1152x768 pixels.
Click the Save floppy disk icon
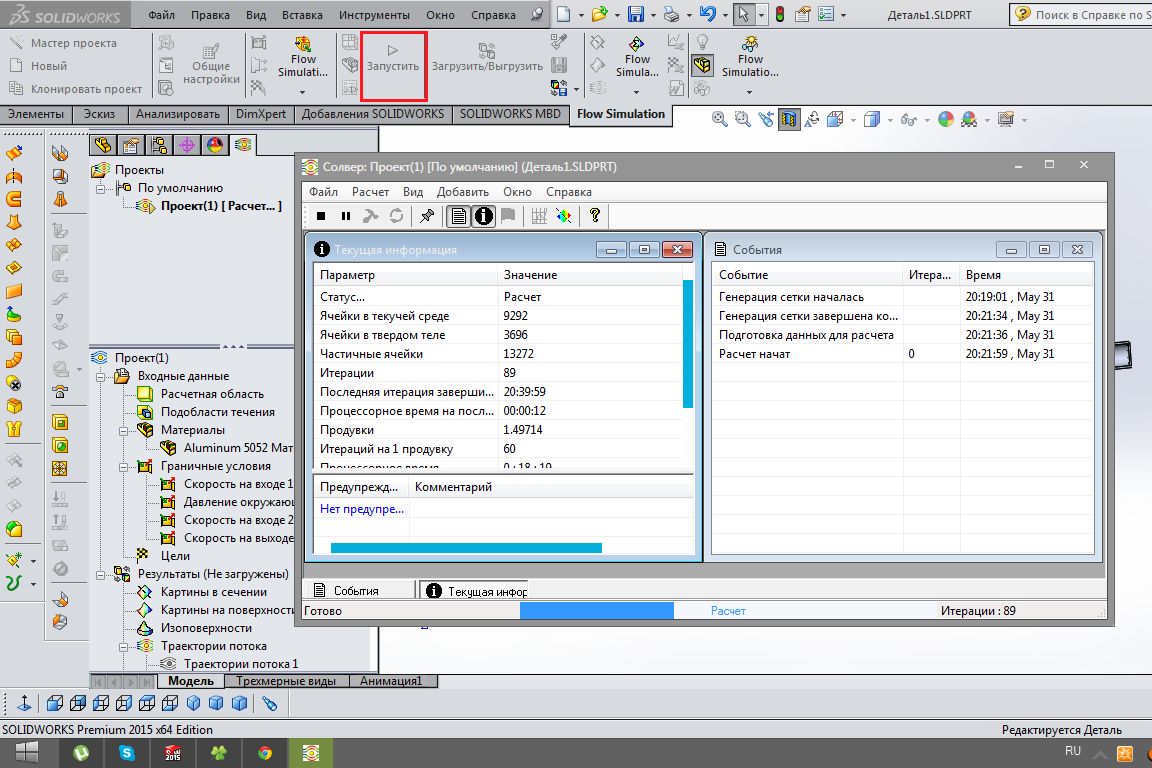(x=636, y=14)
